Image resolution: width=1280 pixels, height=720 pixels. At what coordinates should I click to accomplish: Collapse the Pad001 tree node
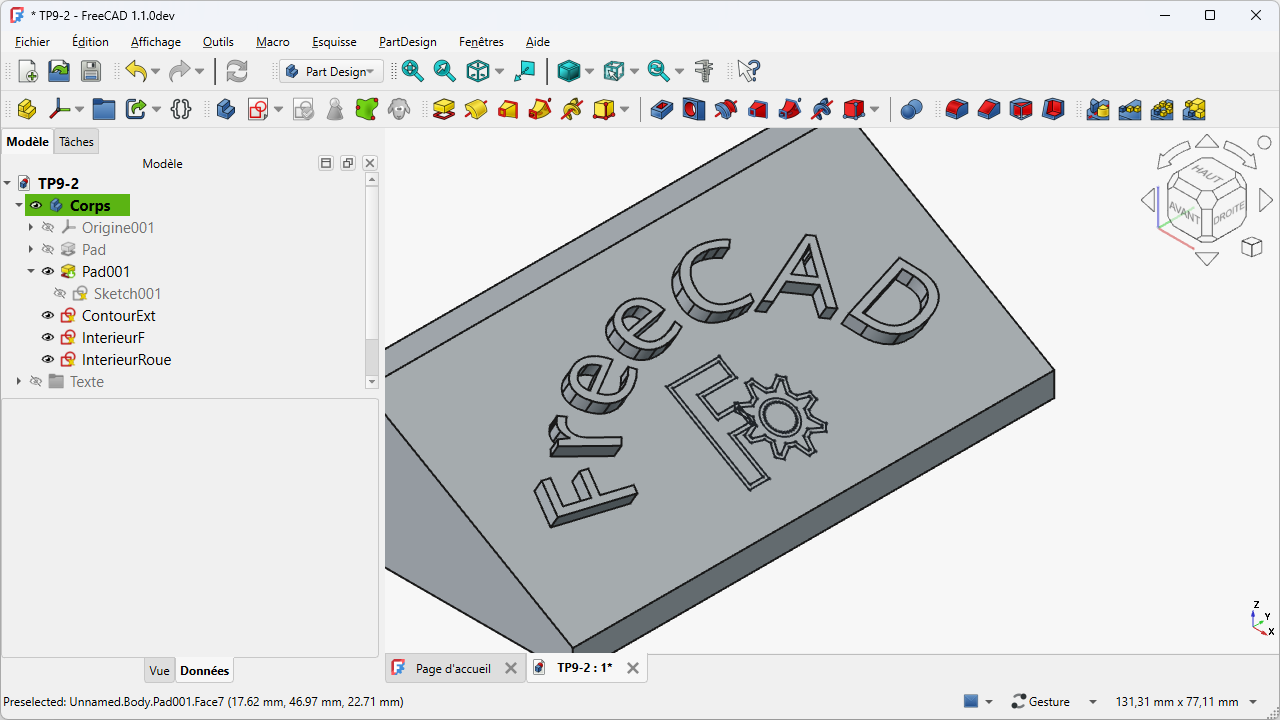coord(31,272)
